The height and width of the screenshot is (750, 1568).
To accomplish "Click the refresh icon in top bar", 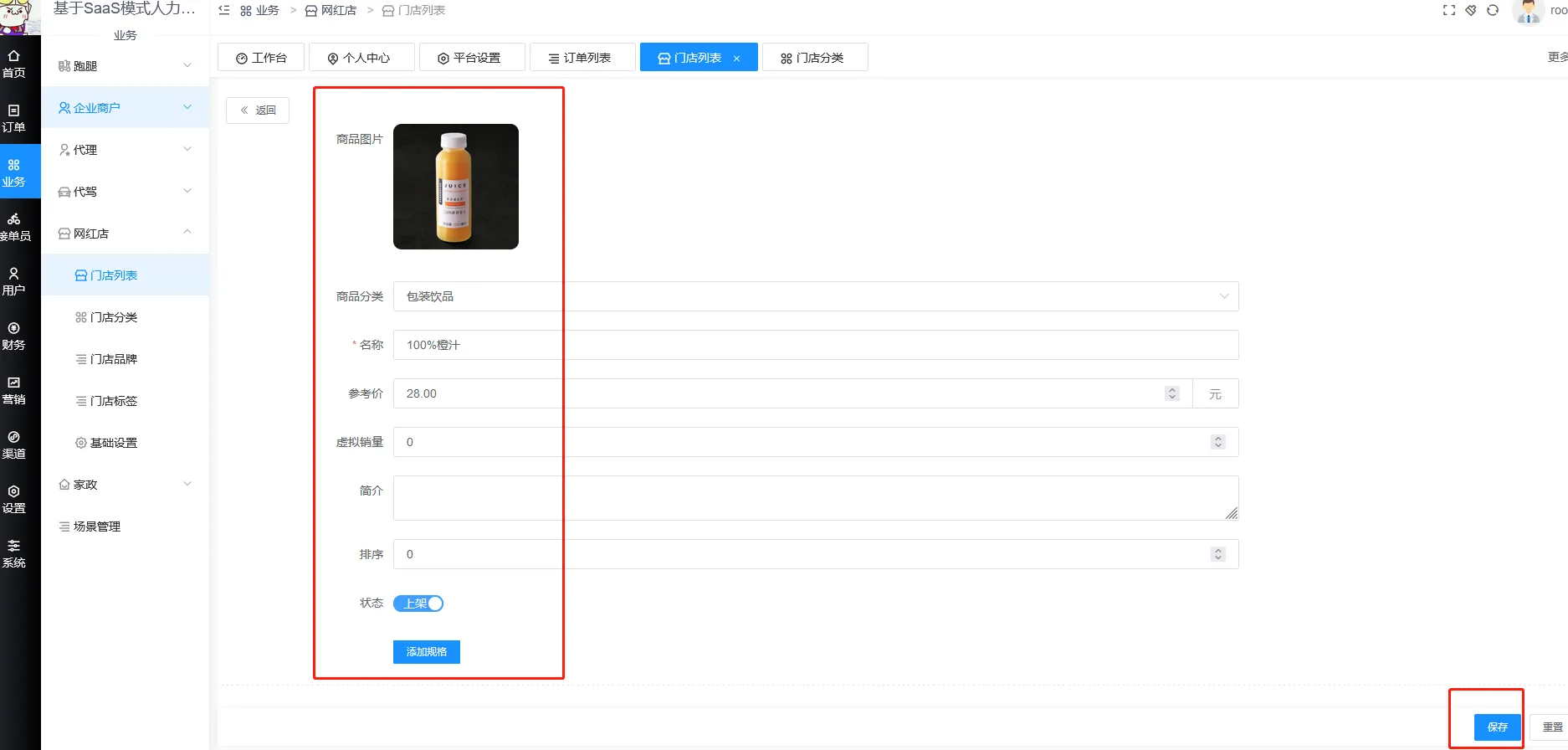I will [1493, 10].
